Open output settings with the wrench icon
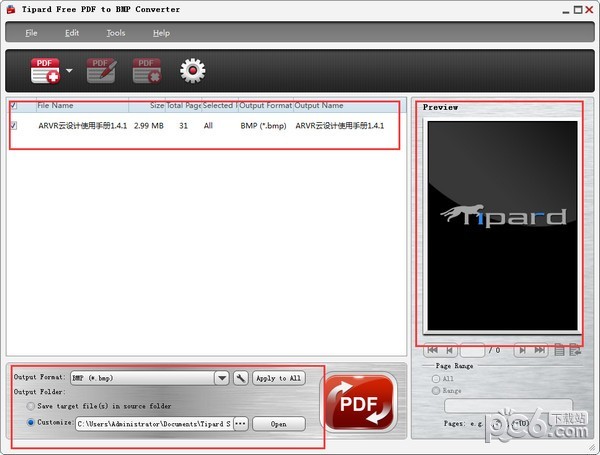 point(241,378)
